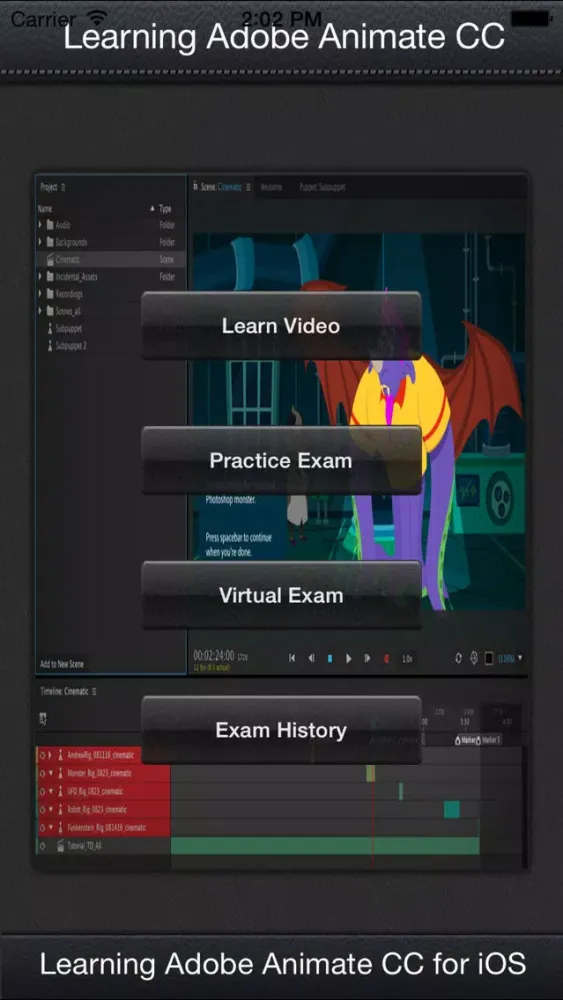This screenshot has width=563, height=1000.
Task: Launch the Virtual Exam
Action: coord(281,595)
